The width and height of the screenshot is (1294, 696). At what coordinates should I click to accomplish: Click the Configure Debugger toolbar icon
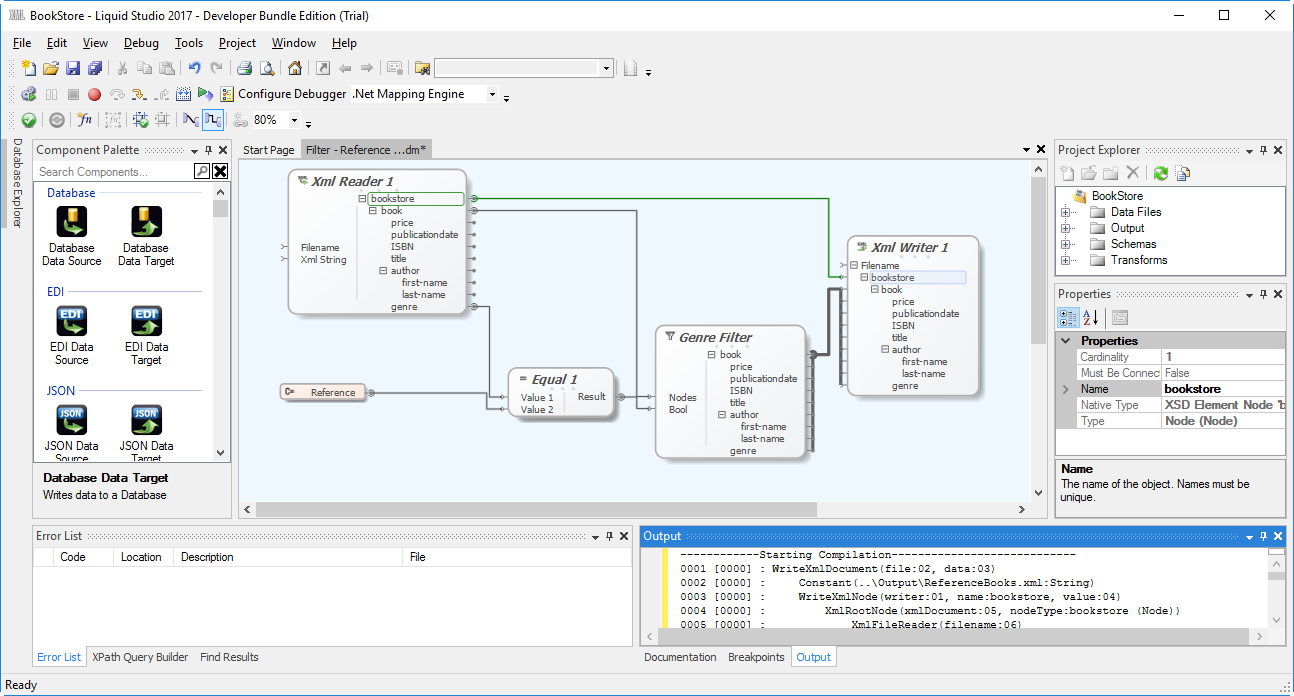[227, 93]
